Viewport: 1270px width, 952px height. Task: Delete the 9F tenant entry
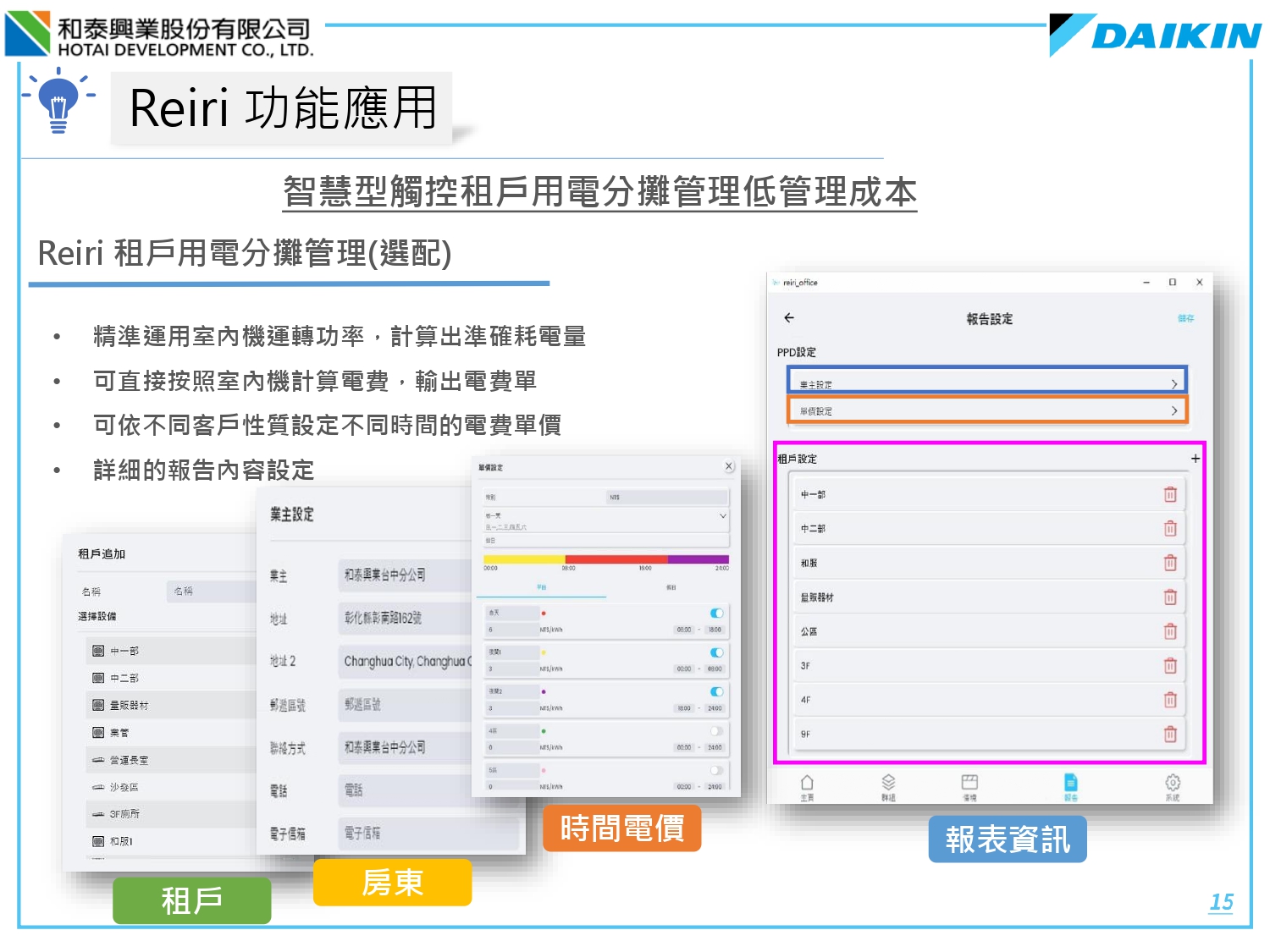[1169, 735]
